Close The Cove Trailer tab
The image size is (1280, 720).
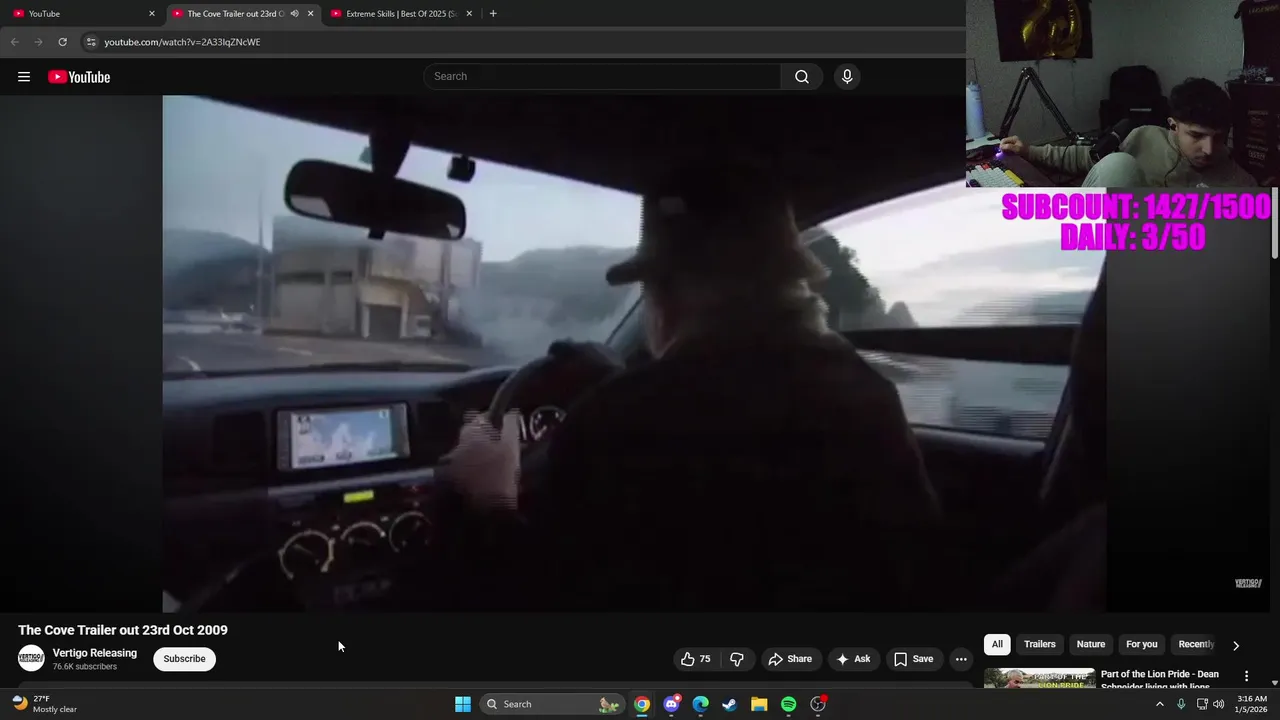(x=310, y=14)
